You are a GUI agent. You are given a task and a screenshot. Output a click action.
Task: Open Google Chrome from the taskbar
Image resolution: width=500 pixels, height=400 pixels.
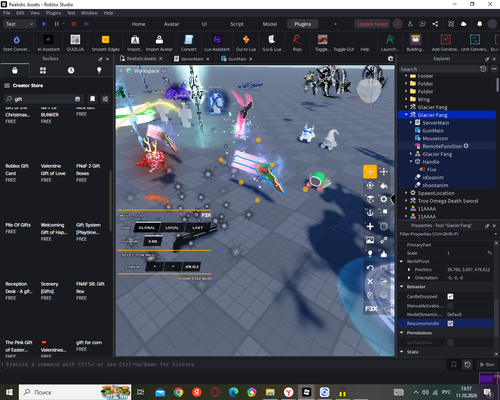point(178,392)
